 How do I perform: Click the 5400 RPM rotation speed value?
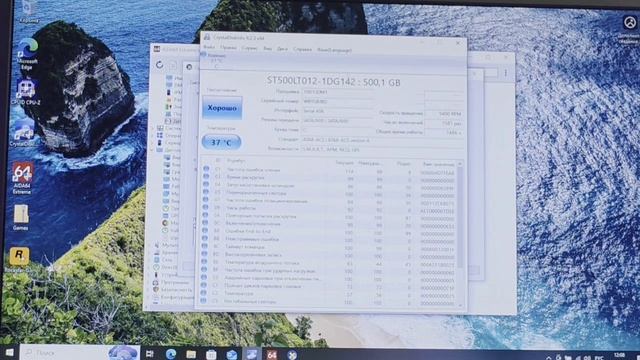click(450, 113)
